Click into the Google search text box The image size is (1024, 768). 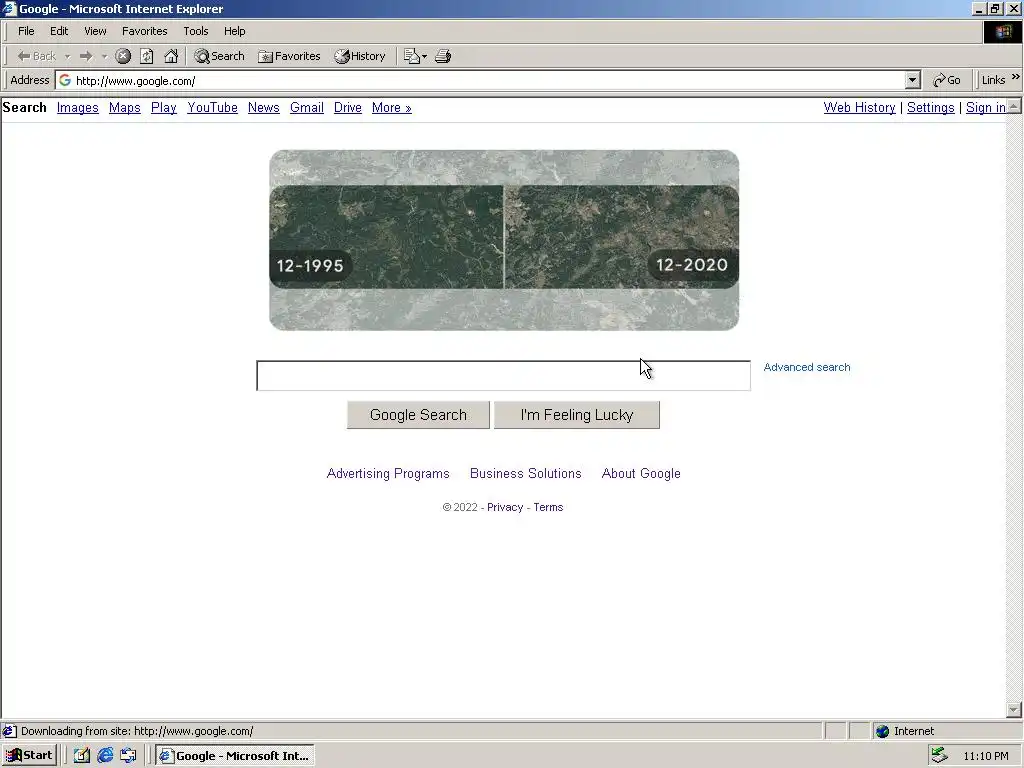pos(504,376)
